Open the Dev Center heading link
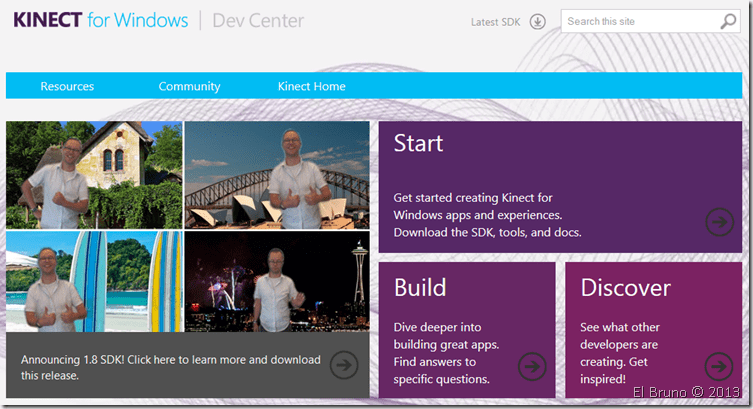This screenshot has width=753, height=409. tap(258, 20)
